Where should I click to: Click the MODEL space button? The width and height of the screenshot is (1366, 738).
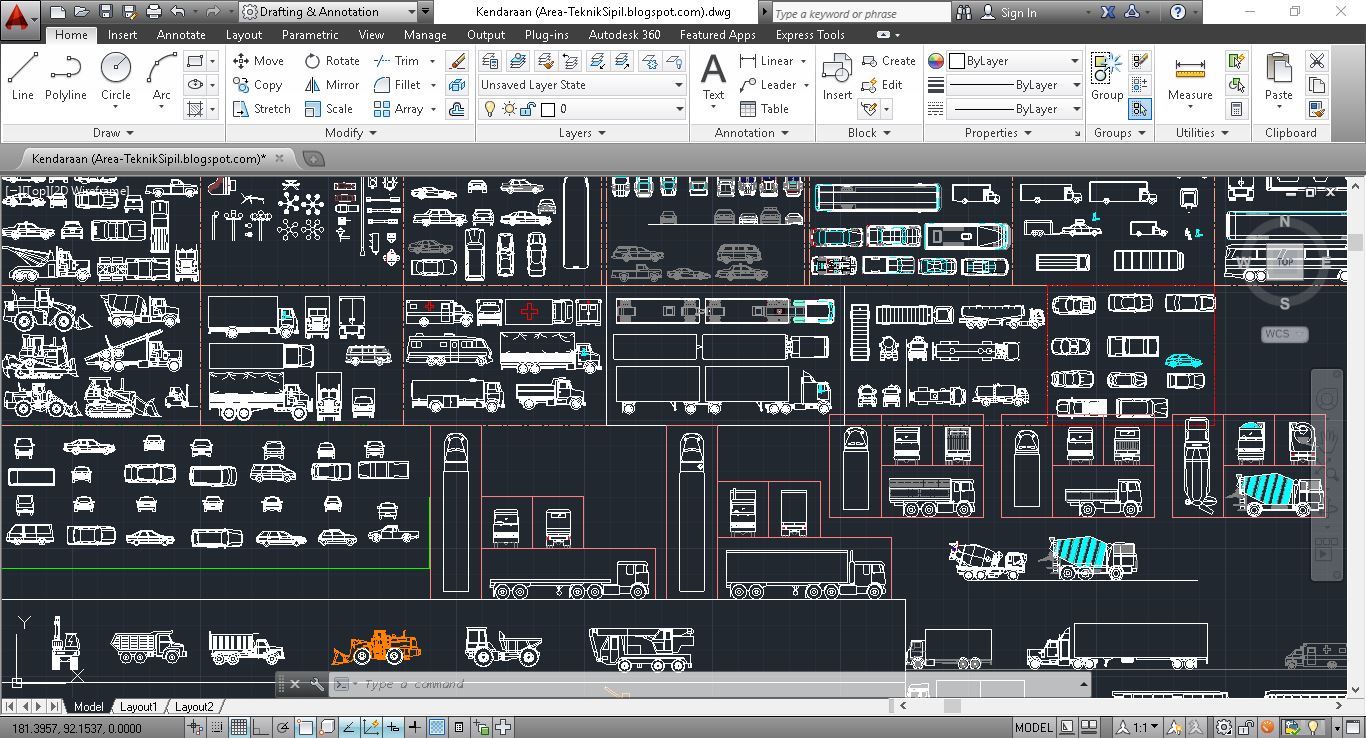[1033, 728]
